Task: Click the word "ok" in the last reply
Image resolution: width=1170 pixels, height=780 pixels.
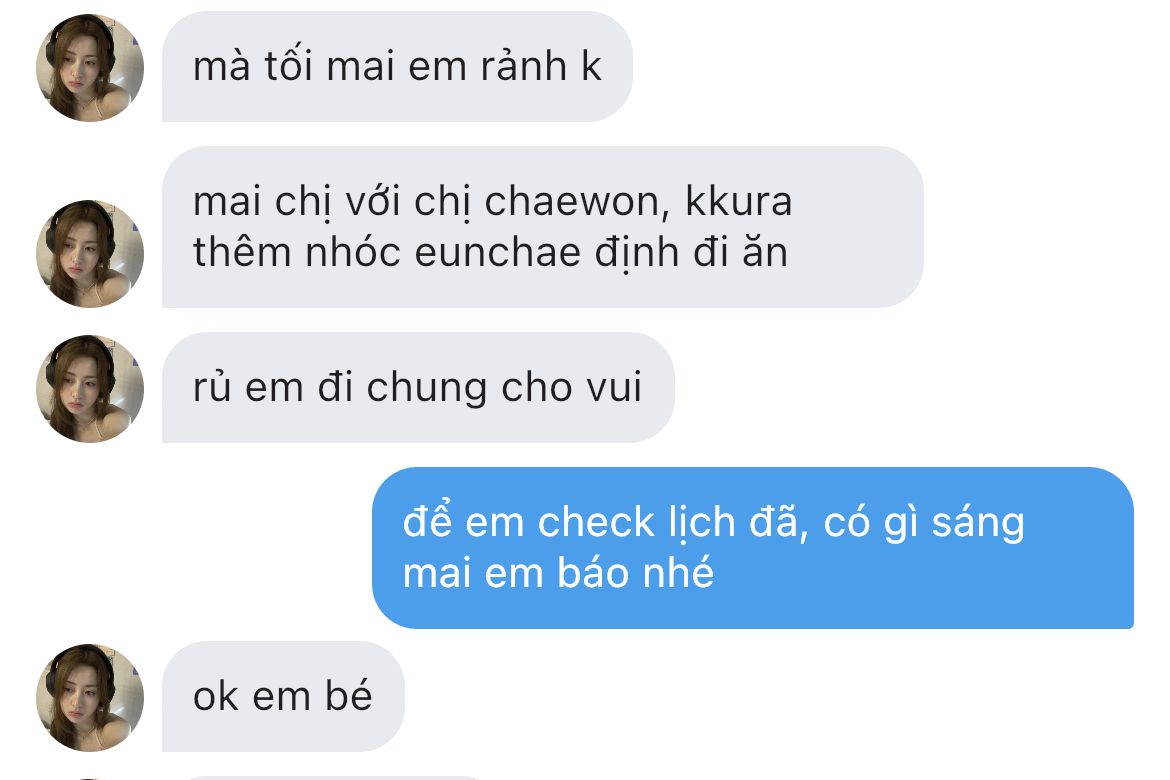Action: (215, 696)
